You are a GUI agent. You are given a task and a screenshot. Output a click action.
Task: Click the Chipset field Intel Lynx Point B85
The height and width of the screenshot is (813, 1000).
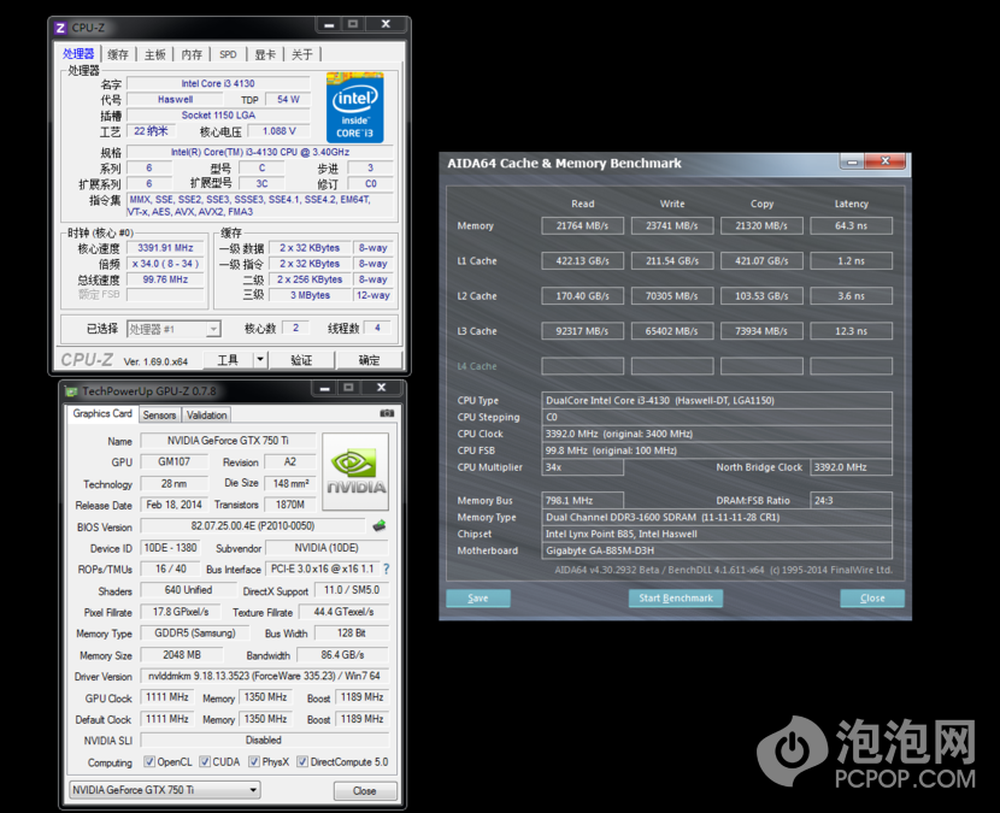(717, 534)
